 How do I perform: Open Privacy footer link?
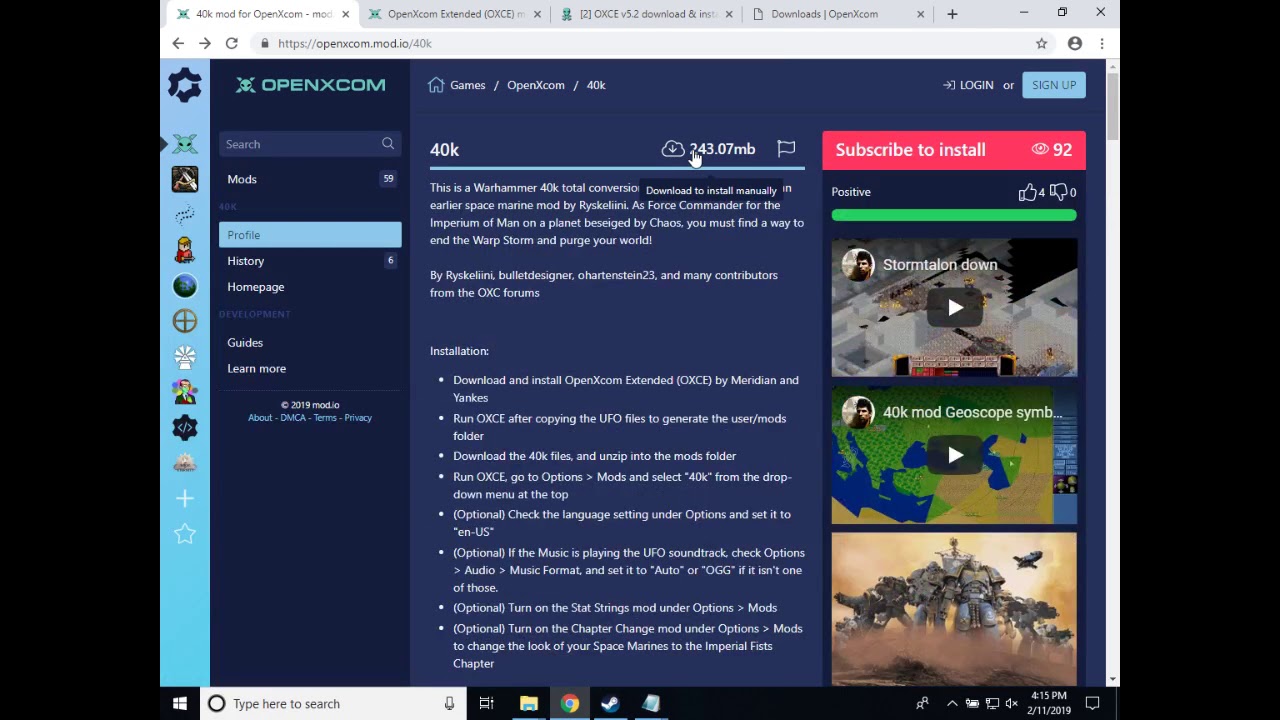click(358, 418)
